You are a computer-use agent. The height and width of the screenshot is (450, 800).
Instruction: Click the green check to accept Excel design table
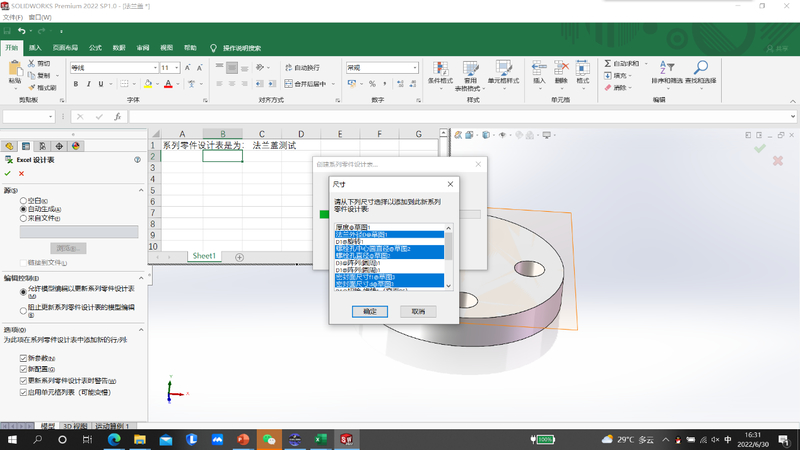pos(8,173)
